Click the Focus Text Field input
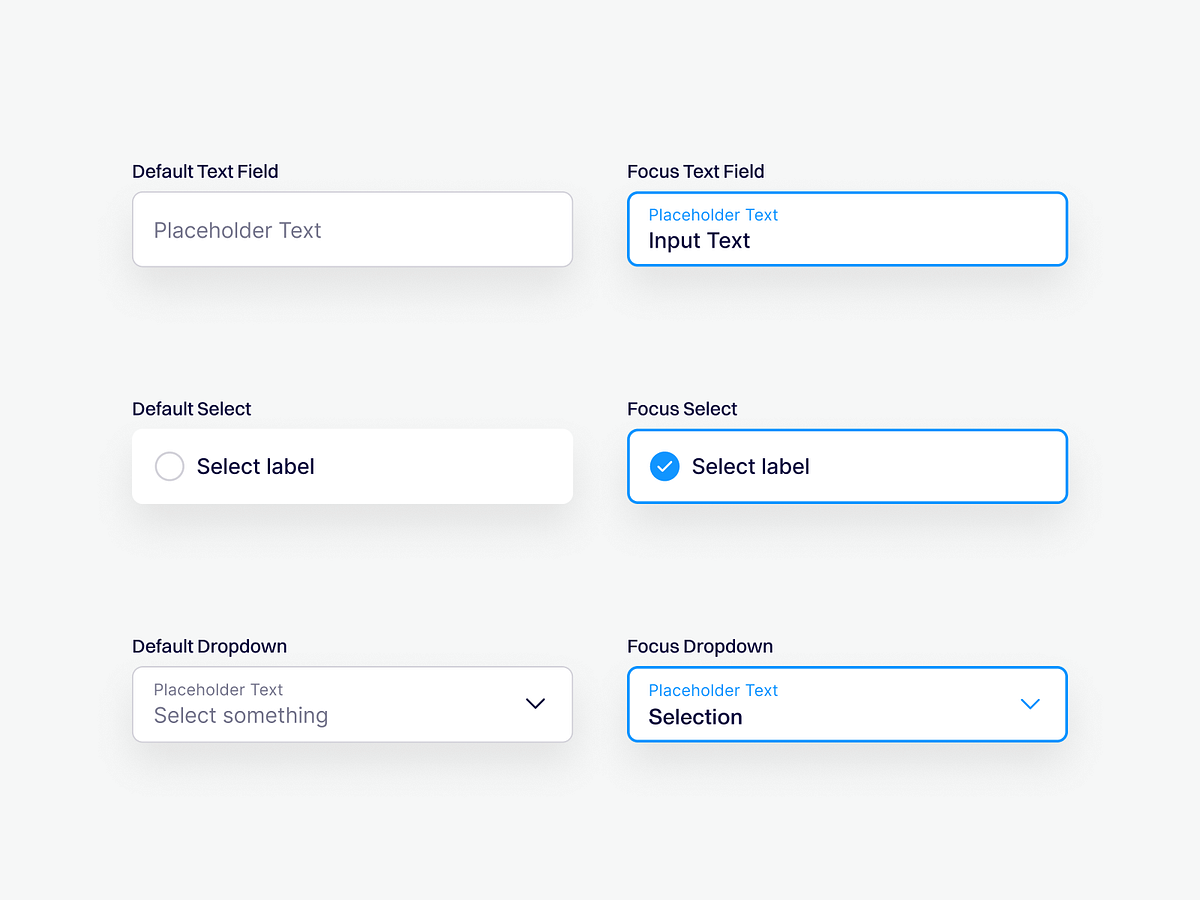 (847, 229)
